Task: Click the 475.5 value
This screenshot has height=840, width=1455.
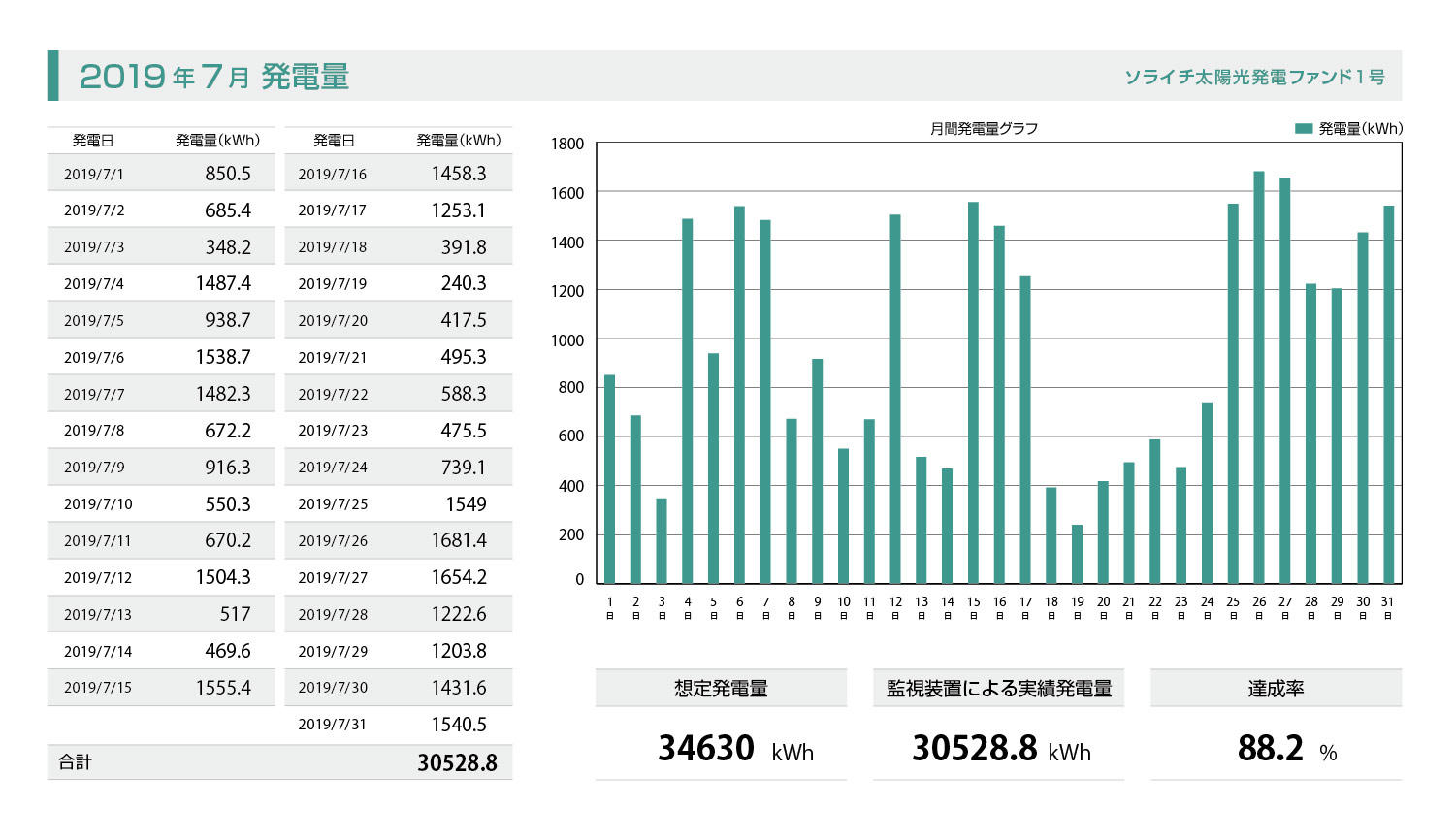Action: click(464, 431)
